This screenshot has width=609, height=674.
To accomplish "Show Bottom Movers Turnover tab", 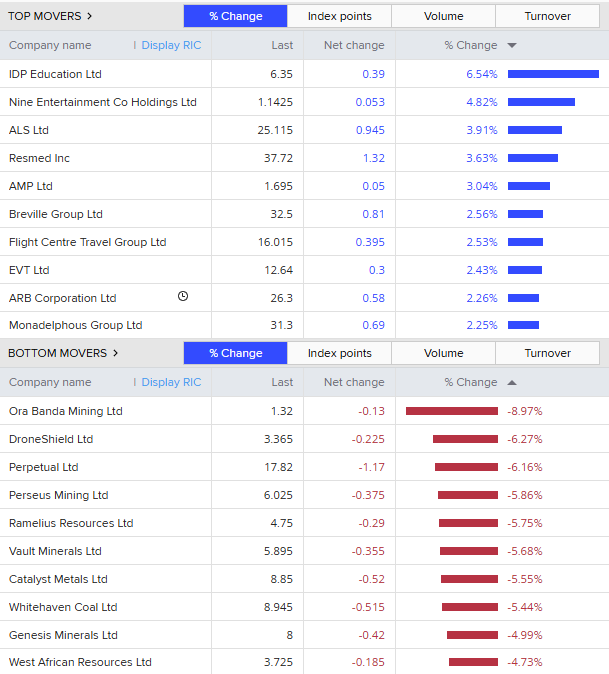I will click(x=547, y=353).
